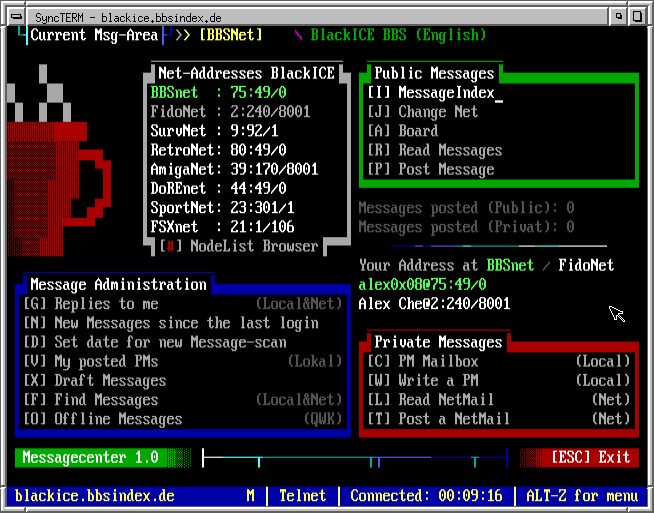
Task: Choose [P] Post Message
Action: pyautogui.click(x=431, y=169)
